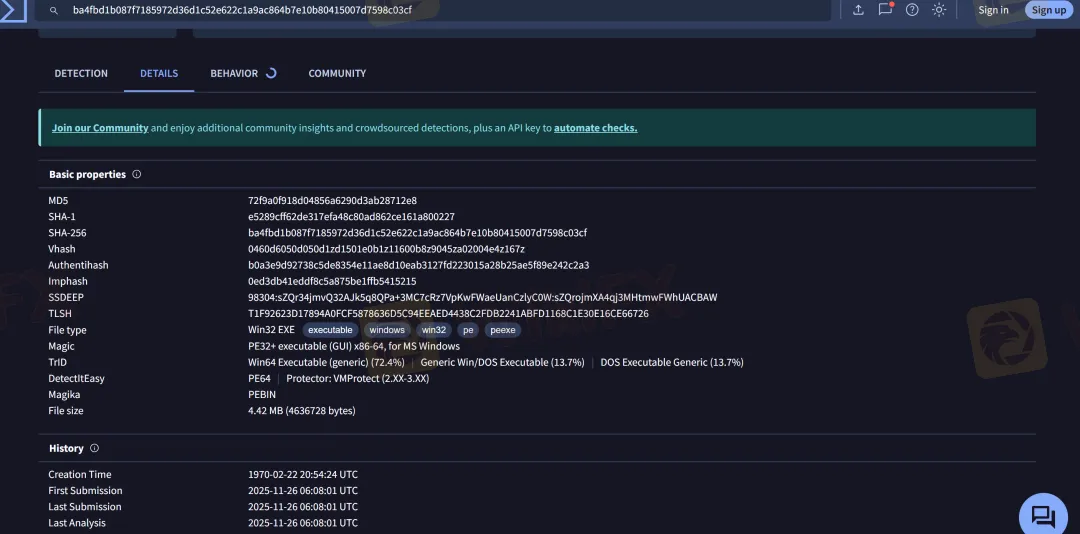
Task: Switch to the Behavior tab
Action: [x=234, y=74]
